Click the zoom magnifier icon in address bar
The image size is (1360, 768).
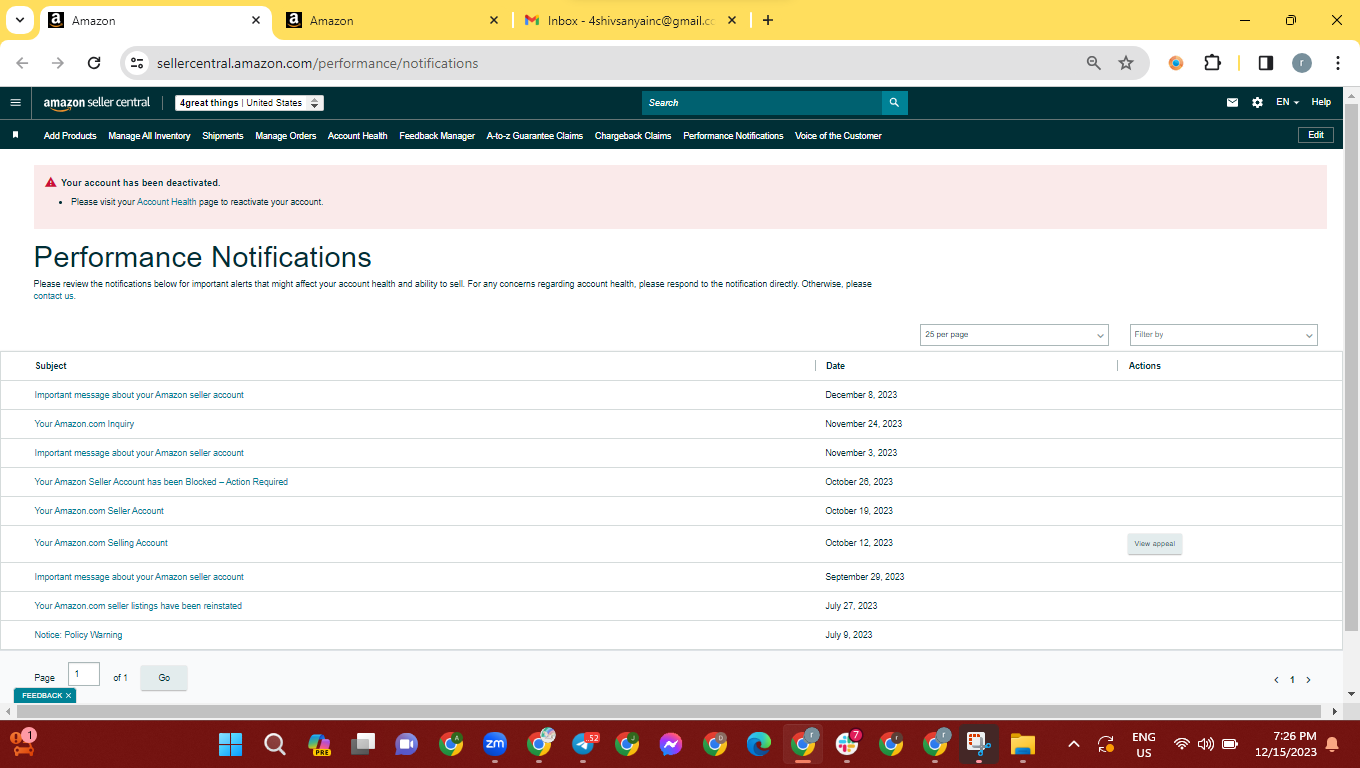click(x=1094, y=63)
